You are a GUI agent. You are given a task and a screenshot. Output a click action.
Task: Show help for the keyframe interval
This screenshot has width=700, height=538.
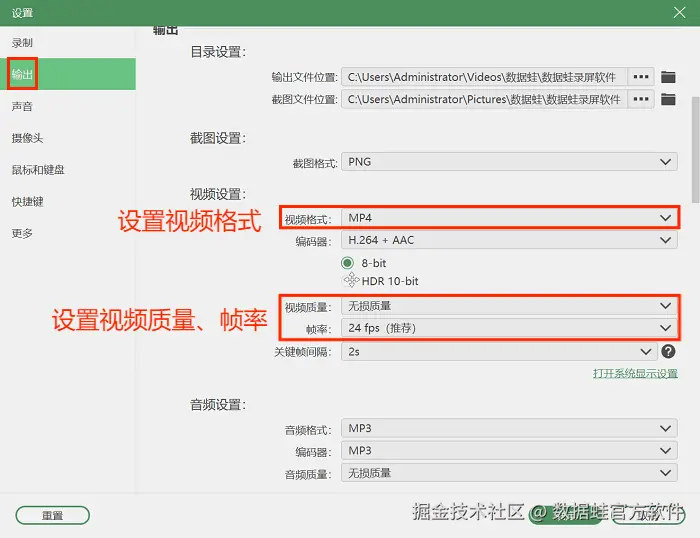(668, 351)
